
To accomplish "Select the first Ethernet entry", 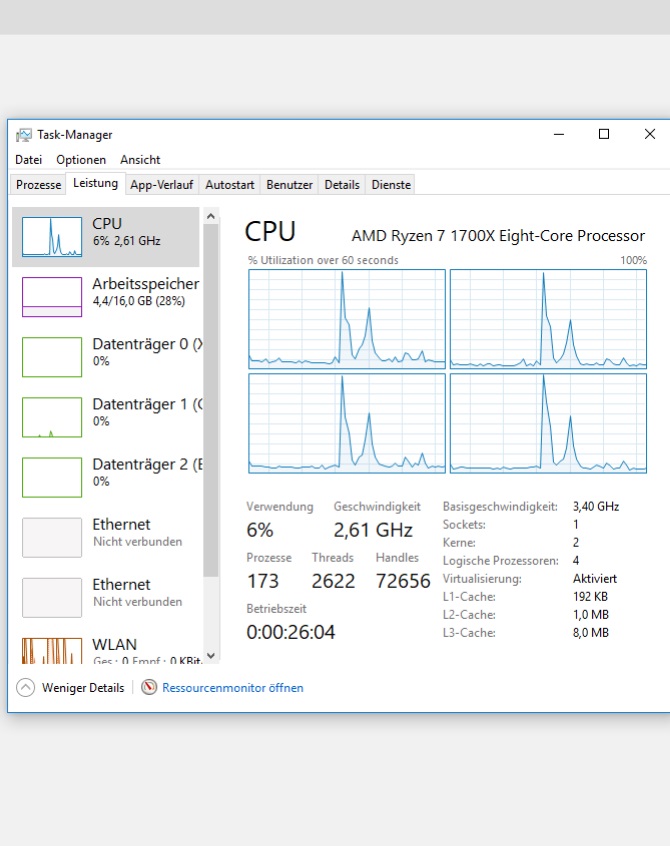I will [106, 537].
